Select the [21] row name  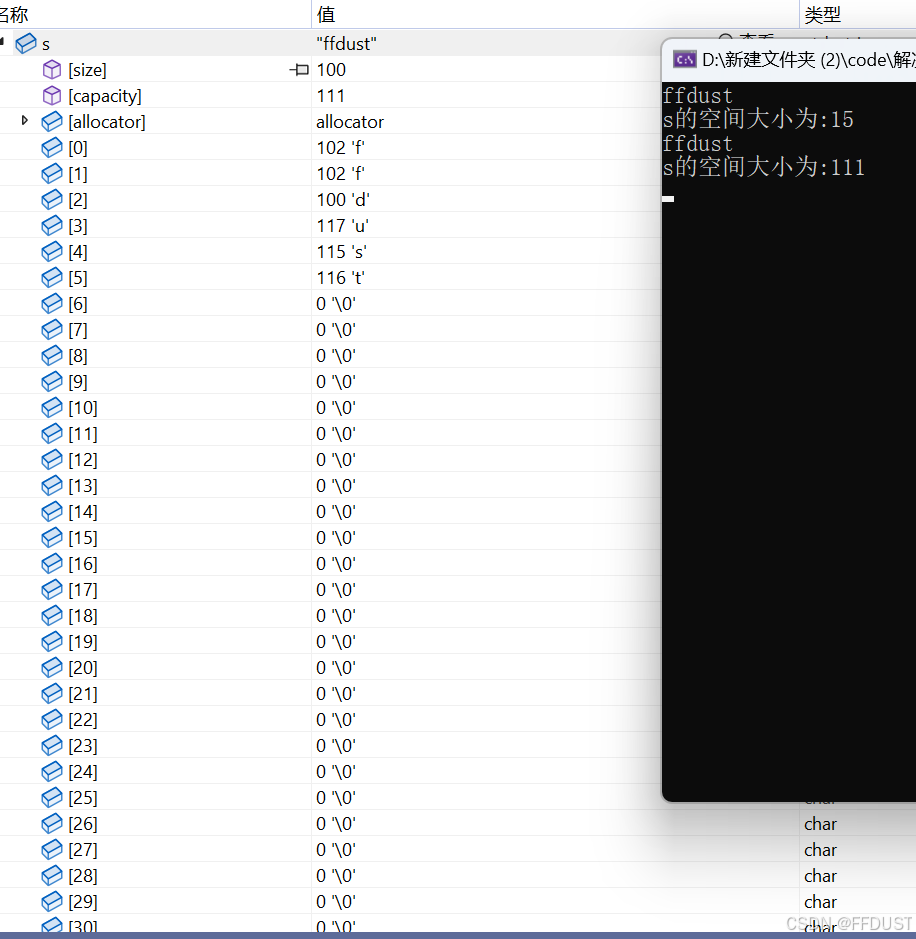point(83,693)
